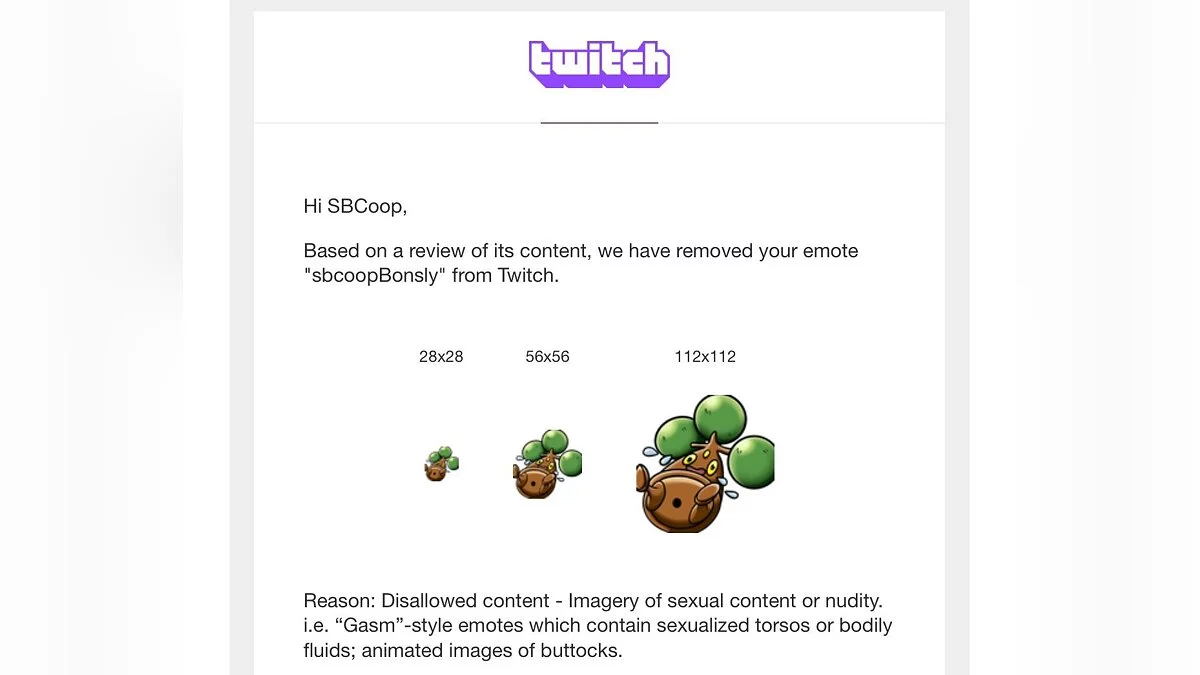Open the 112x112 Bonsly emote image

pos(705,464)
